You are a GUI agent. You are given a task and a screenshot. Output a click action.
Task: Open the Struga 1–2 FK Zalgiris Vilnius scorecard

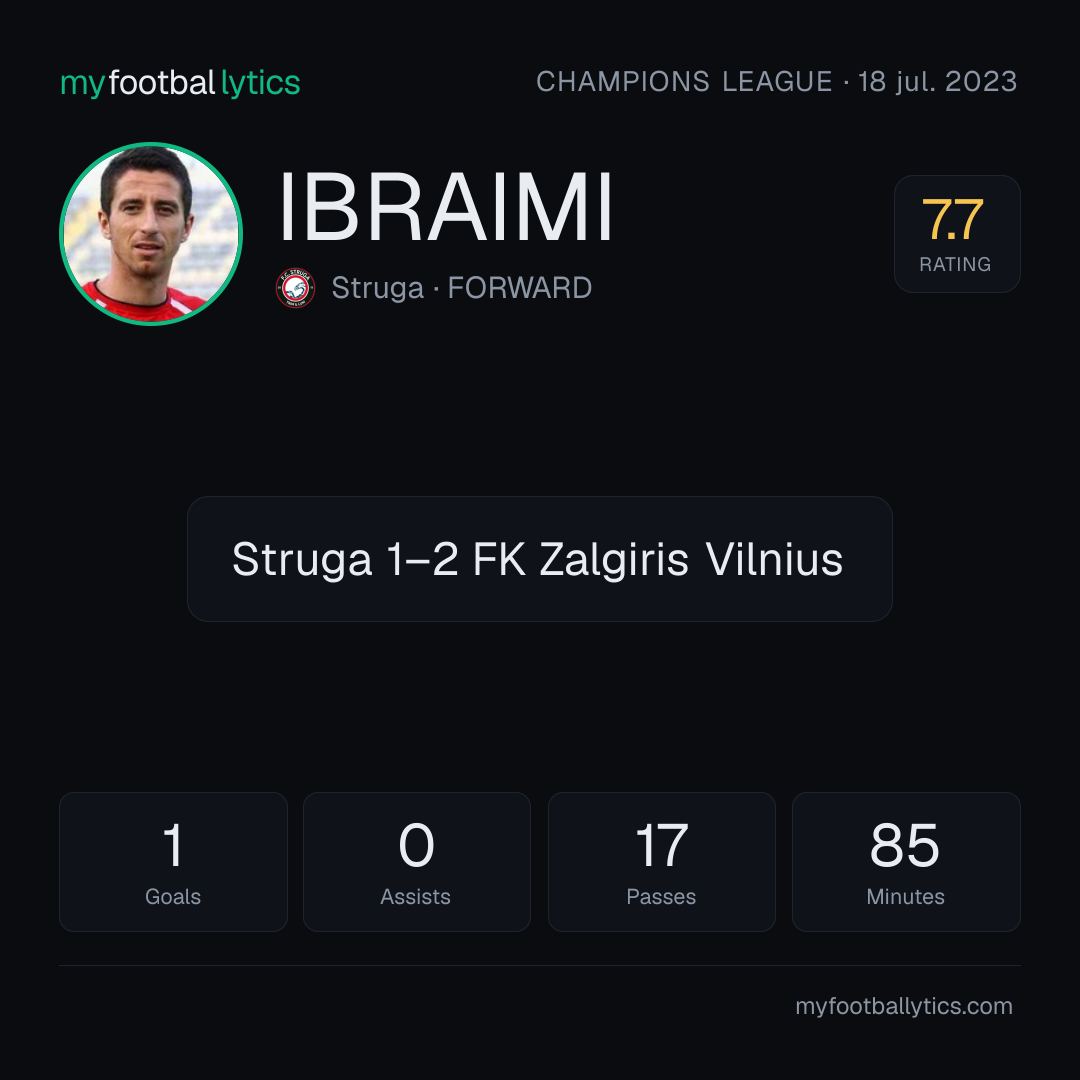coord(539,559)
